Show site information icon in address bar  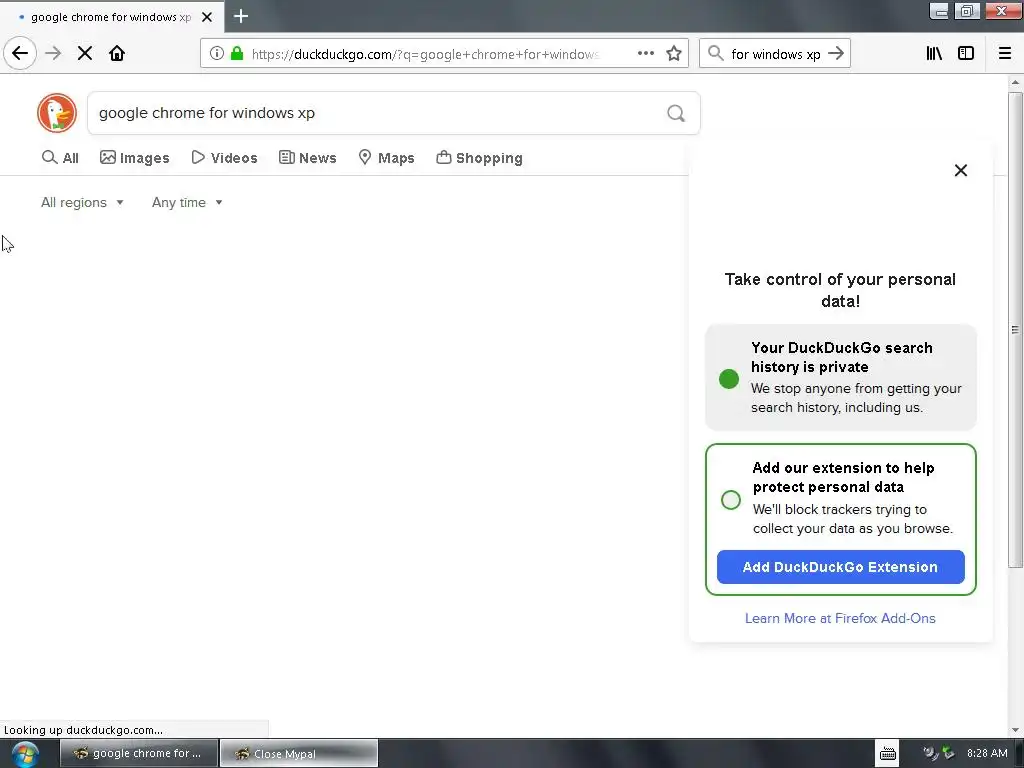click(217, 54)
